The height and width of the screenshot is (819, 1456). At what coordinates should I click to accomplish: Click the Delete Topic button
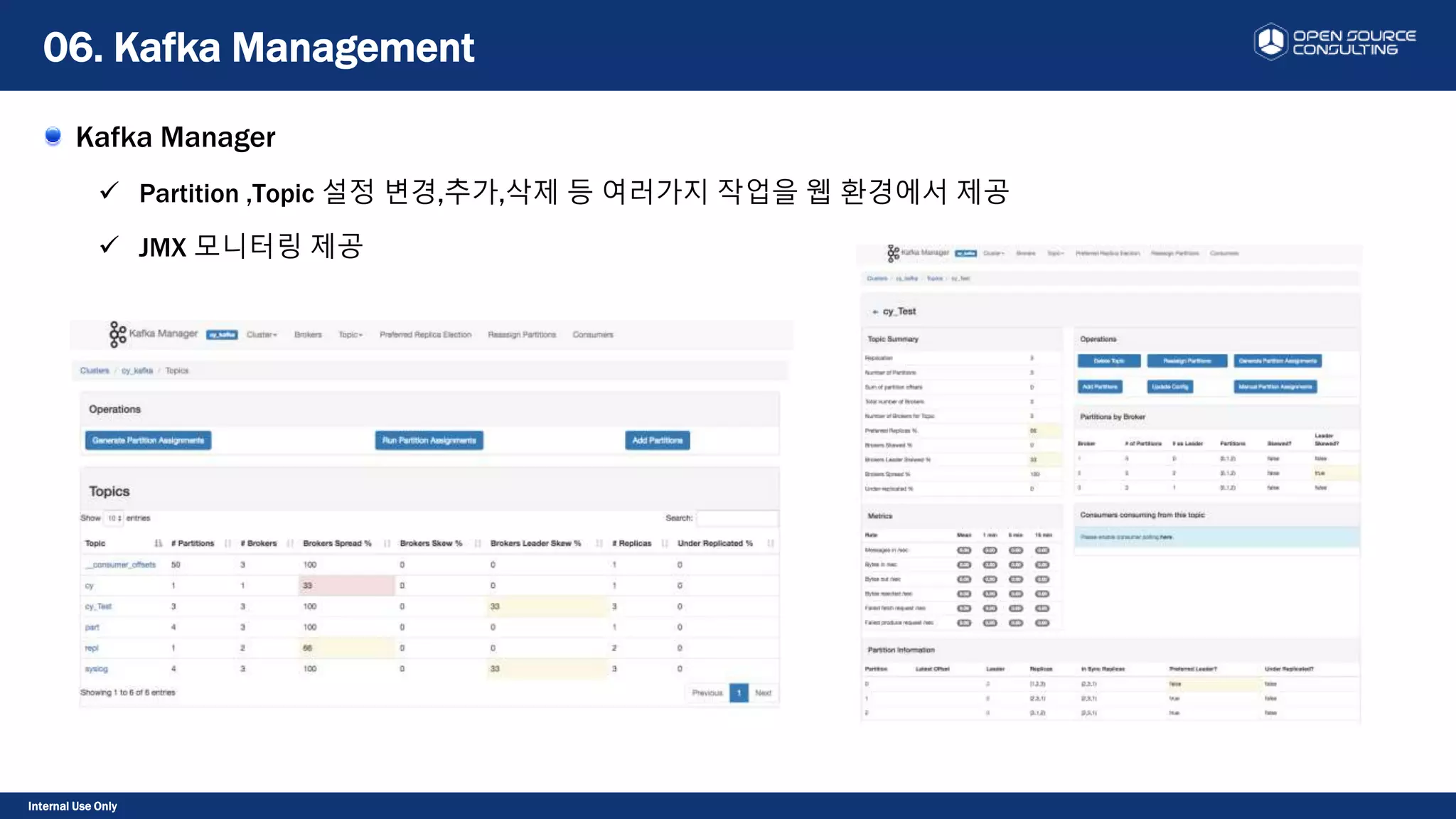coord(1108,361)
